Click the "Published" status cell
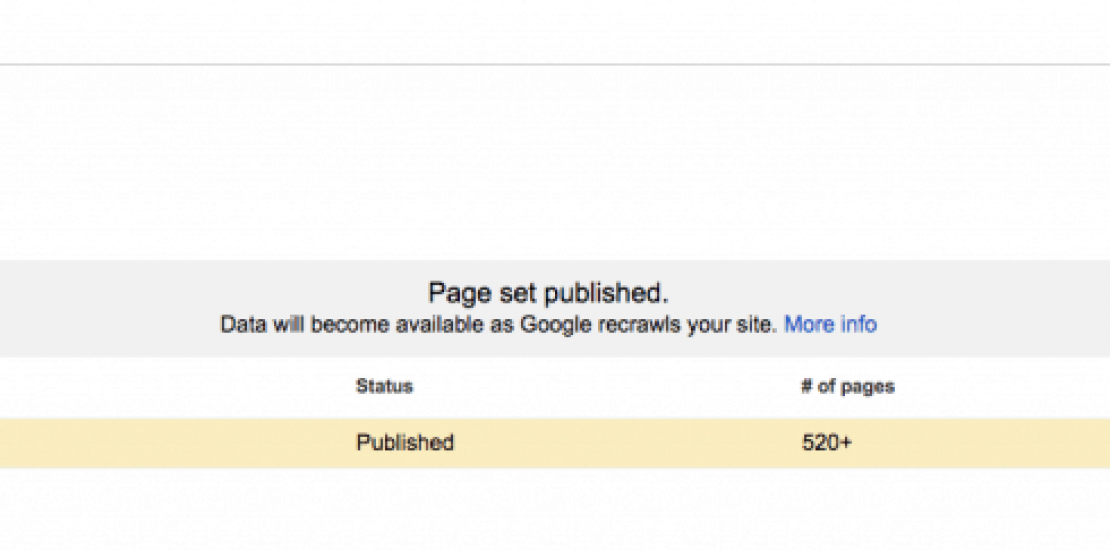This screenshot has height=550, width=1110. point(405,443)
